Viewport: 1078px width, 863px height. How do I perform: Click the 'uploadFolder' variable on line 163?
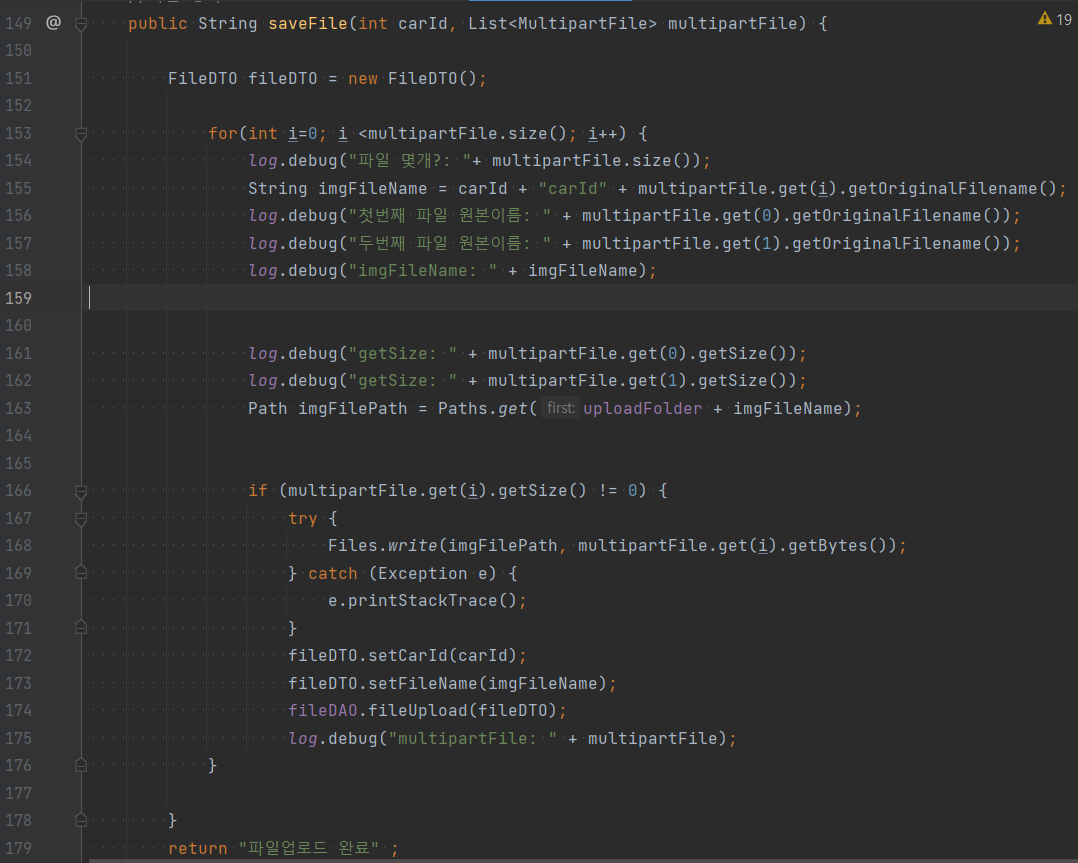click(643, 408)
